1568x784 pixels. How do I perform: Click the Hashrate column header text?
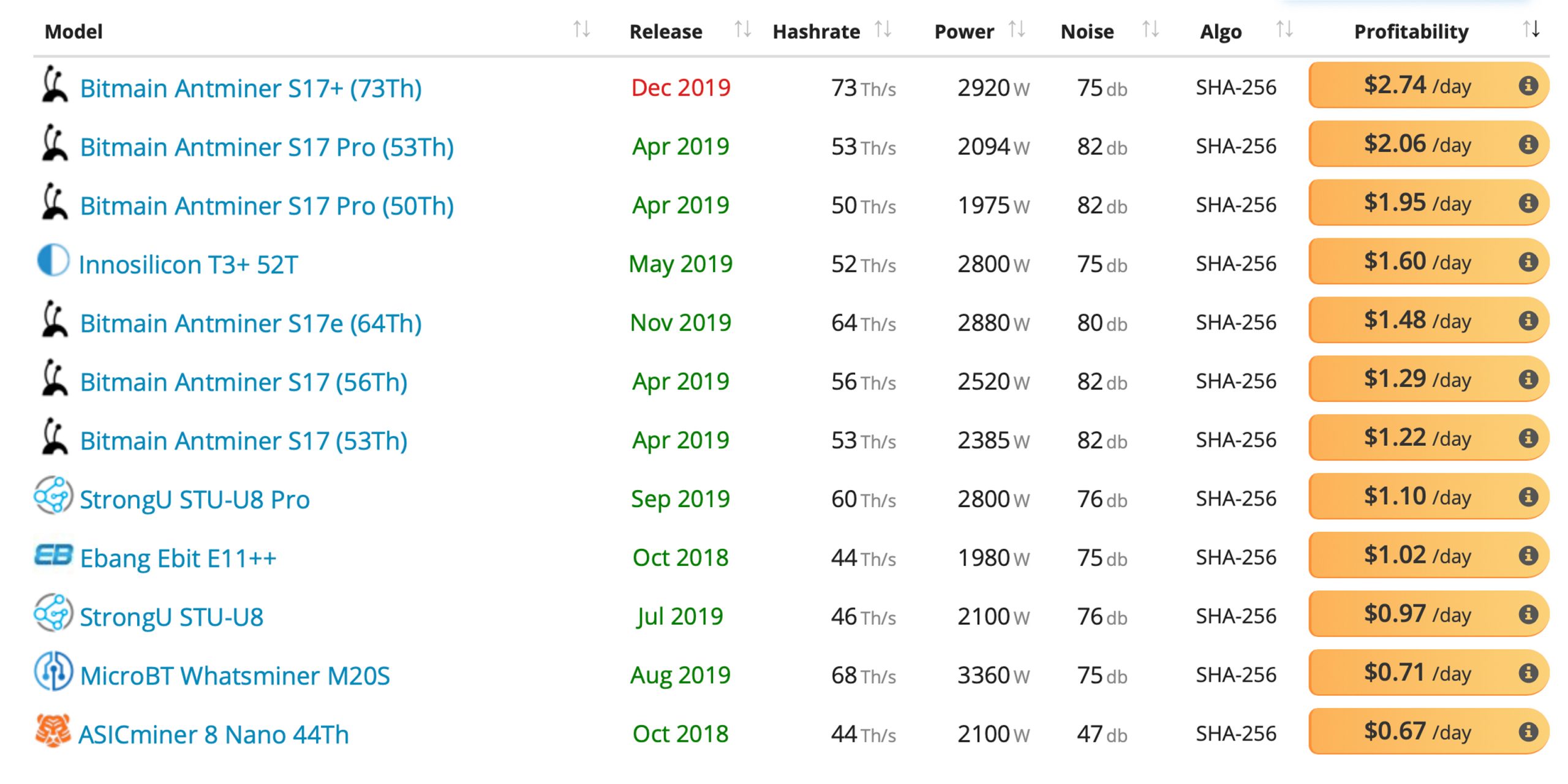pyautogui.click(x=816, y=31)
